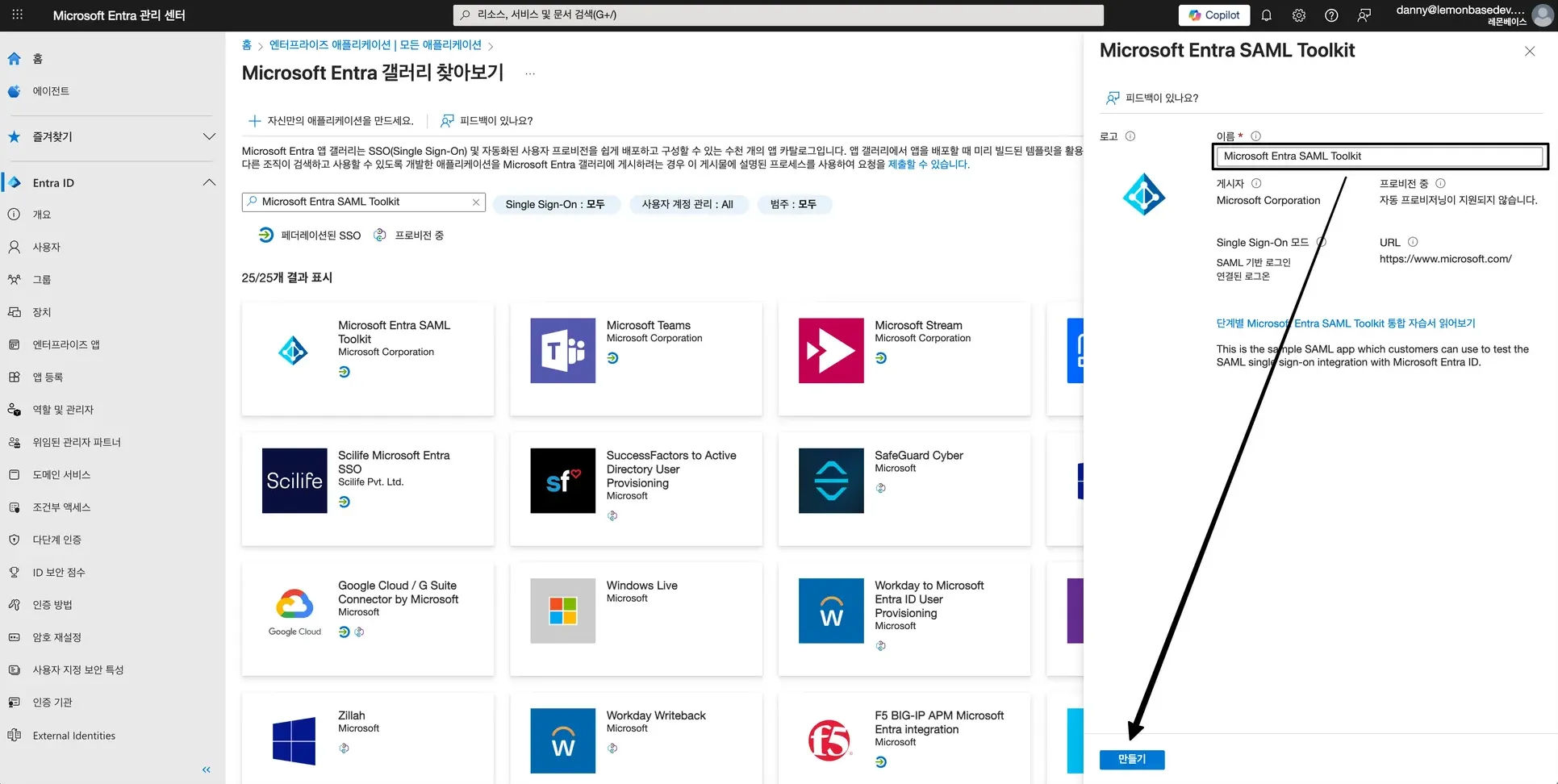The width and height of the screenshot is (1558, 784).
Task: Open the 사용자 계정 관리 filter
Action: [x=687, y=205]
